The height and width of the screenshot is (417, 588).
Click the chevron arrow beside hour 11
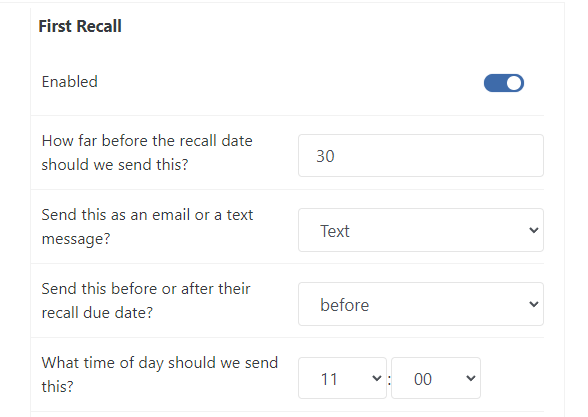376,378
